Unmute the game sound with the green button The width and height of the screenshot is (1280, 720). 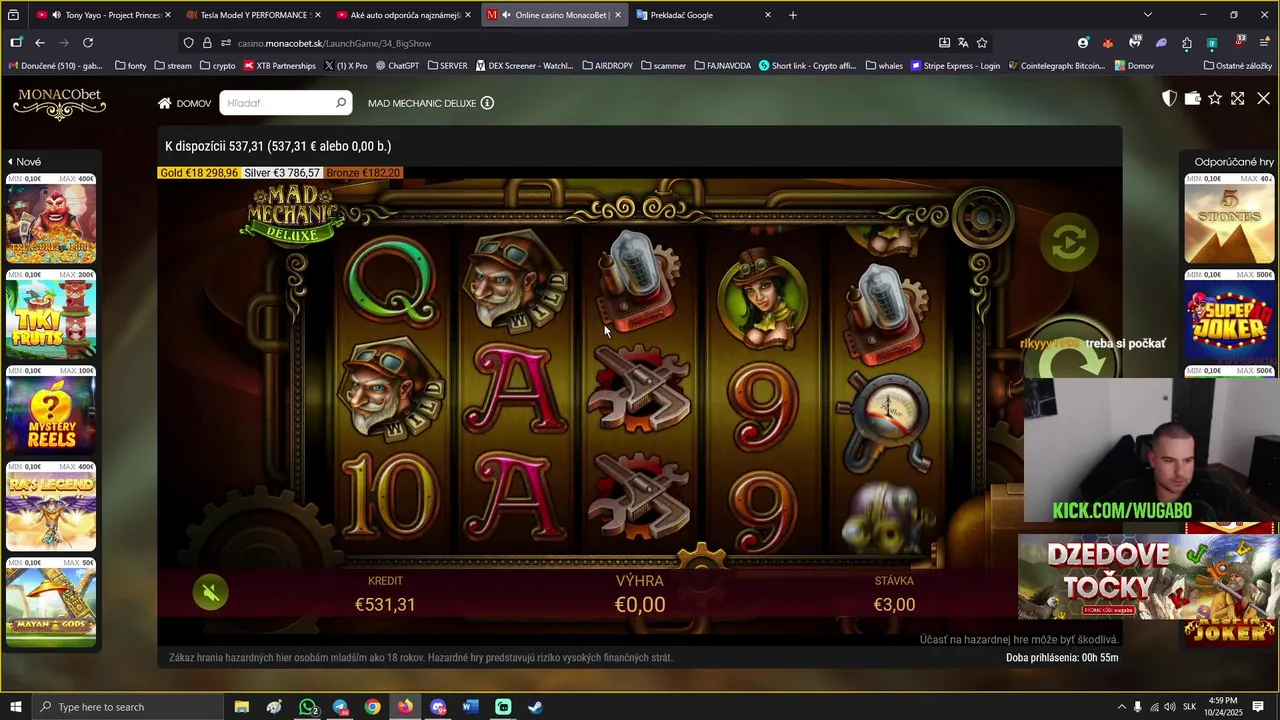click(x=210, y=593)
